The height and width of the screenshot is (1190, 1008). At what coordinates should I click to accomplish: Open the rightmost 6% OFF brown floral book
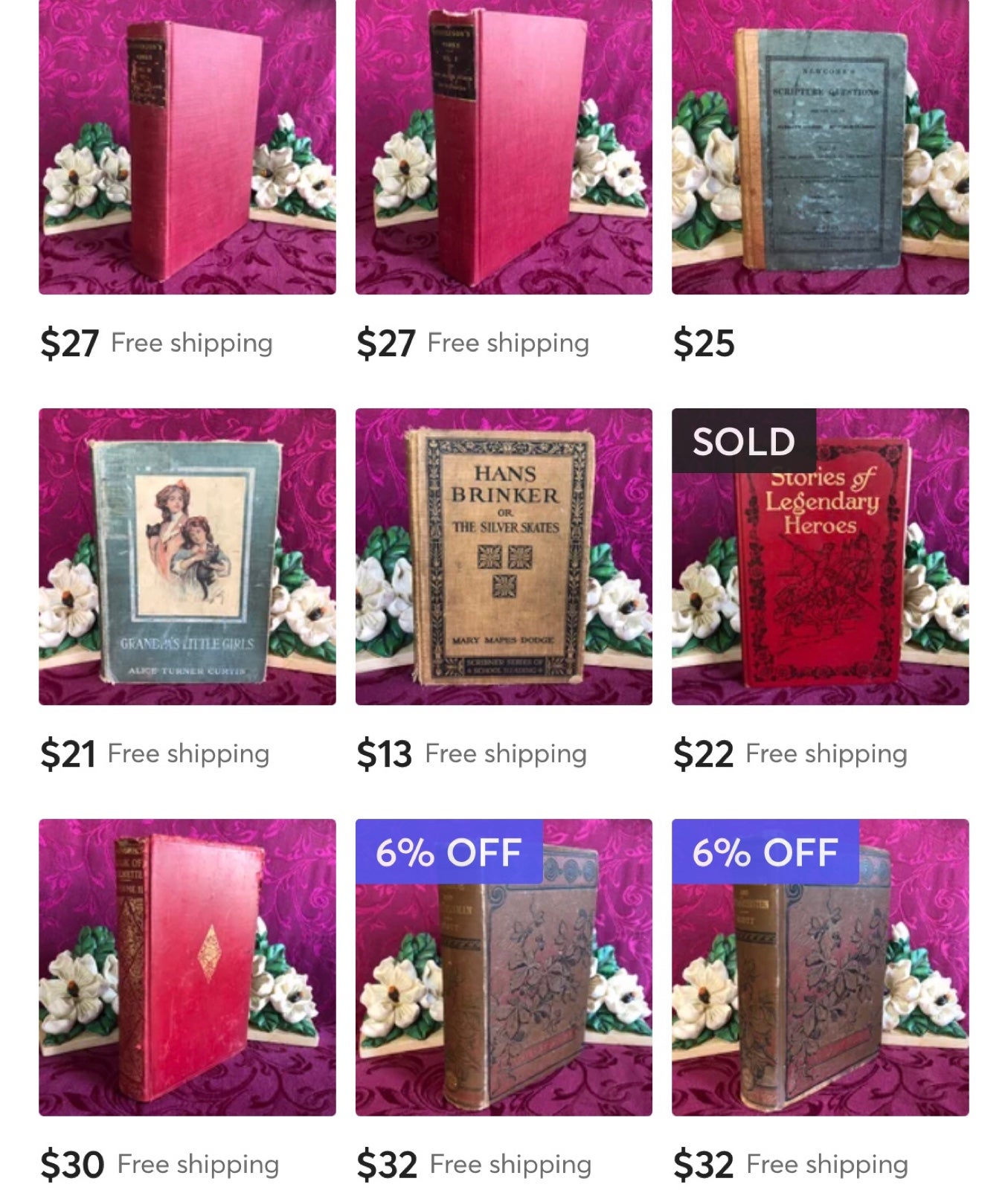click(x=820, y=968)
